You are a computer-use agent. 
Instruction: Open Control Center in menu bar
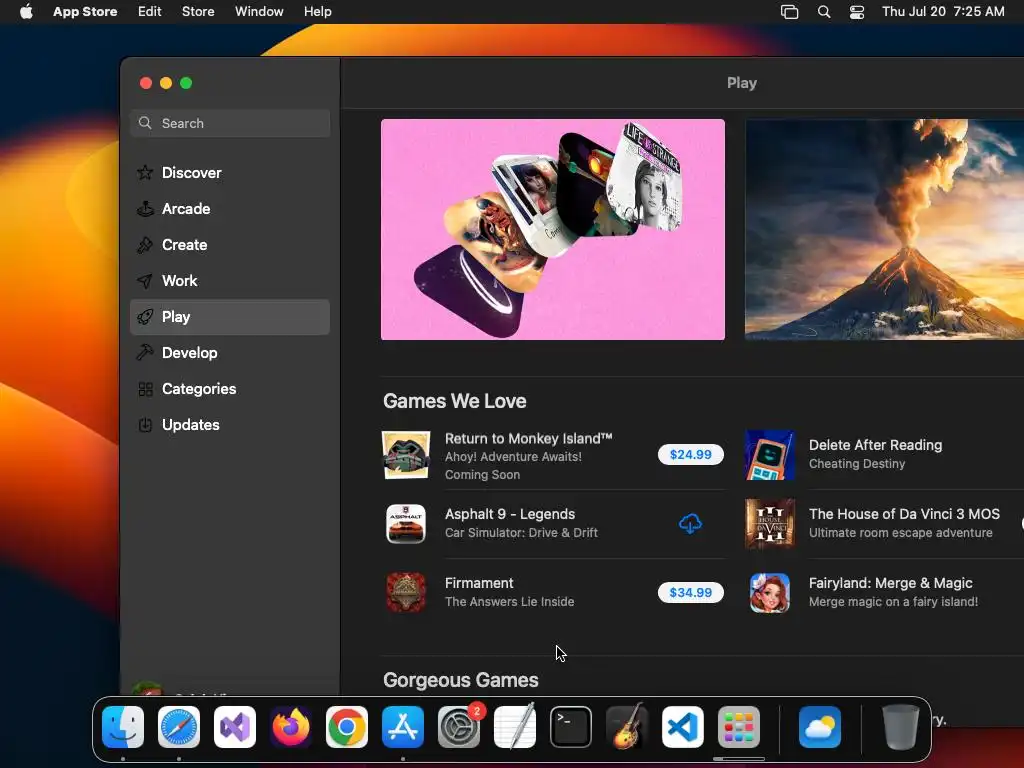point(857,12)
